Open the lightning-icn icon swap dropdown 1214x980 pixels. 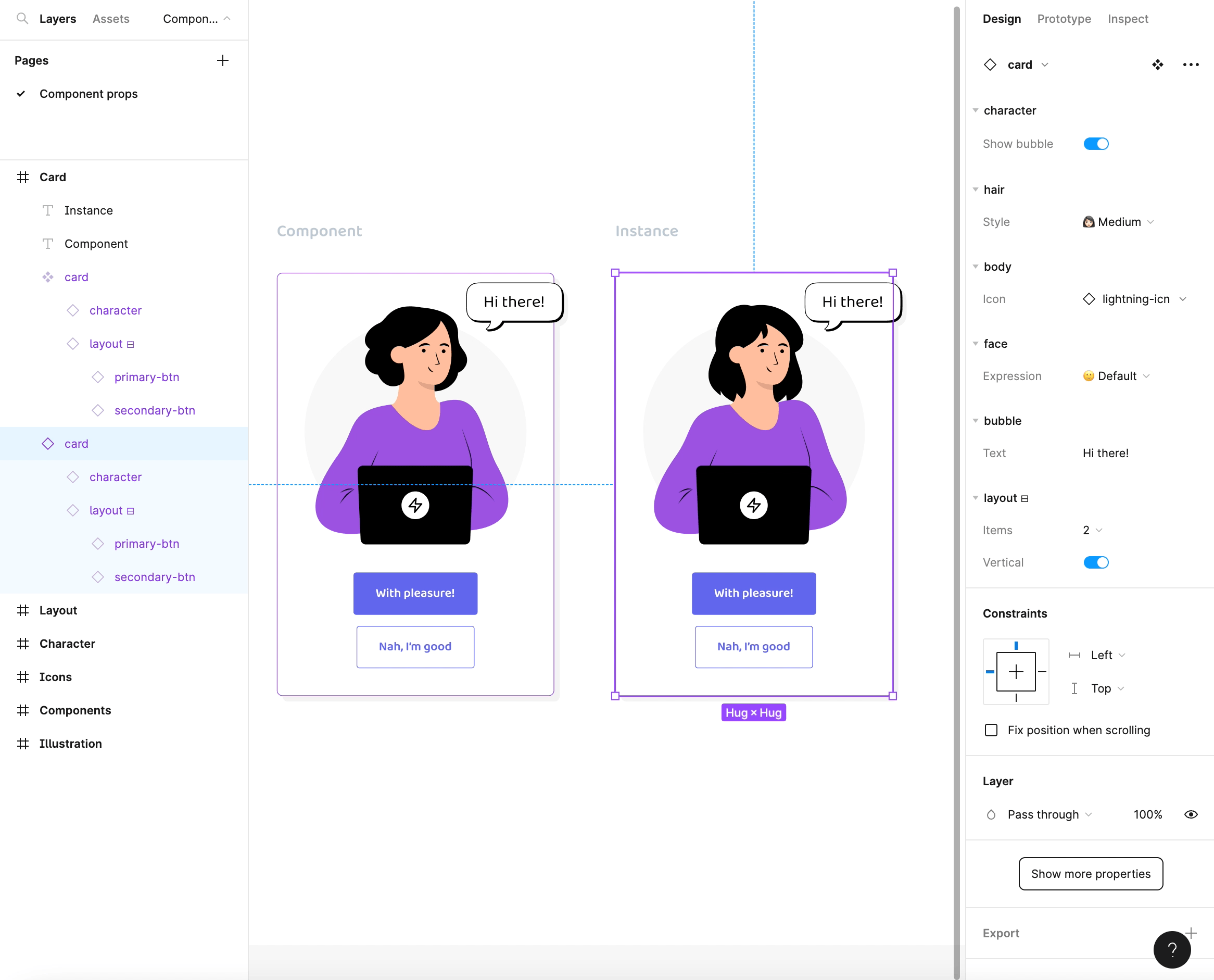(1135, 299)
